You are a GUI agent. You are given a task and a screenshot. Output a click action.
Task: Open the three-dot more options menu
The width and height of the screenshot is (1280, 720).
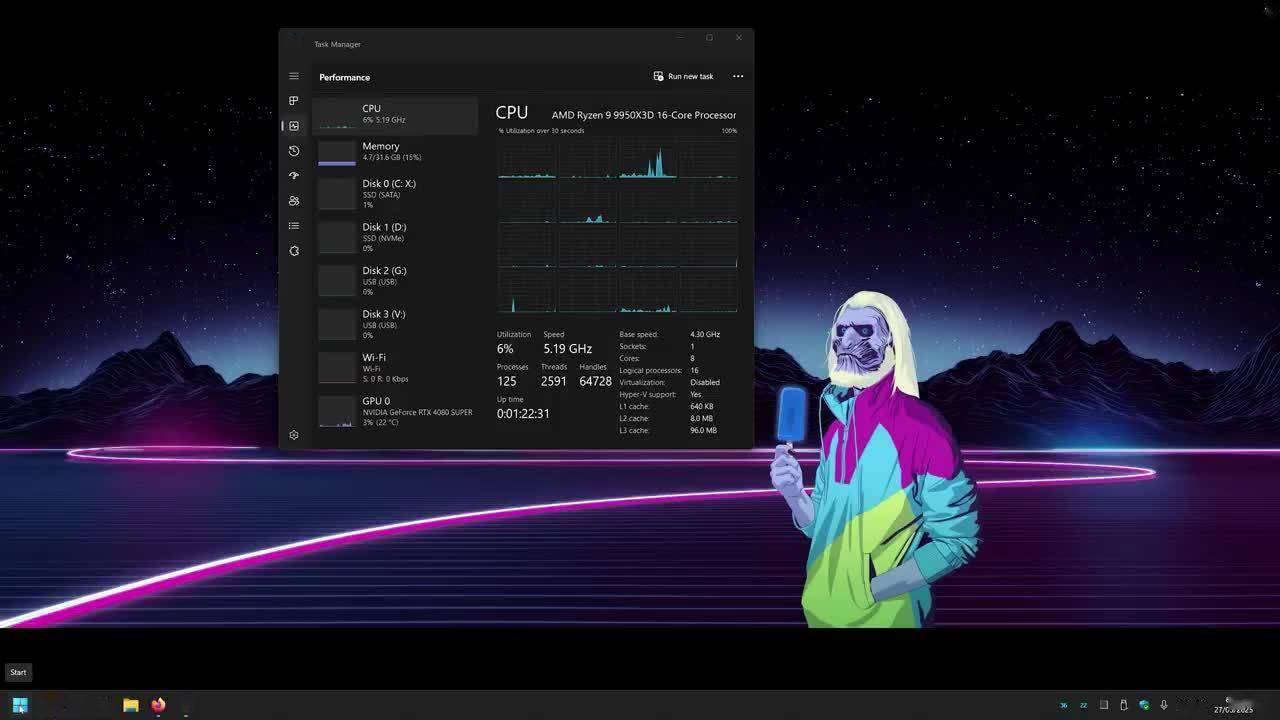pos(738,76)
